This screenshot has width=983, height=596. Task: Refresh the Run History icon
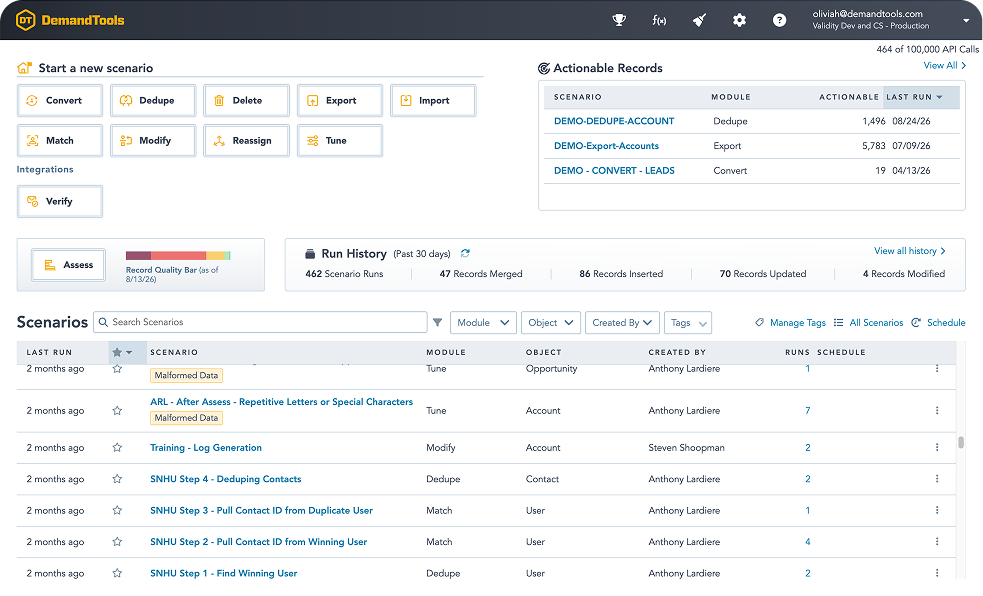[x=465, y=253]
